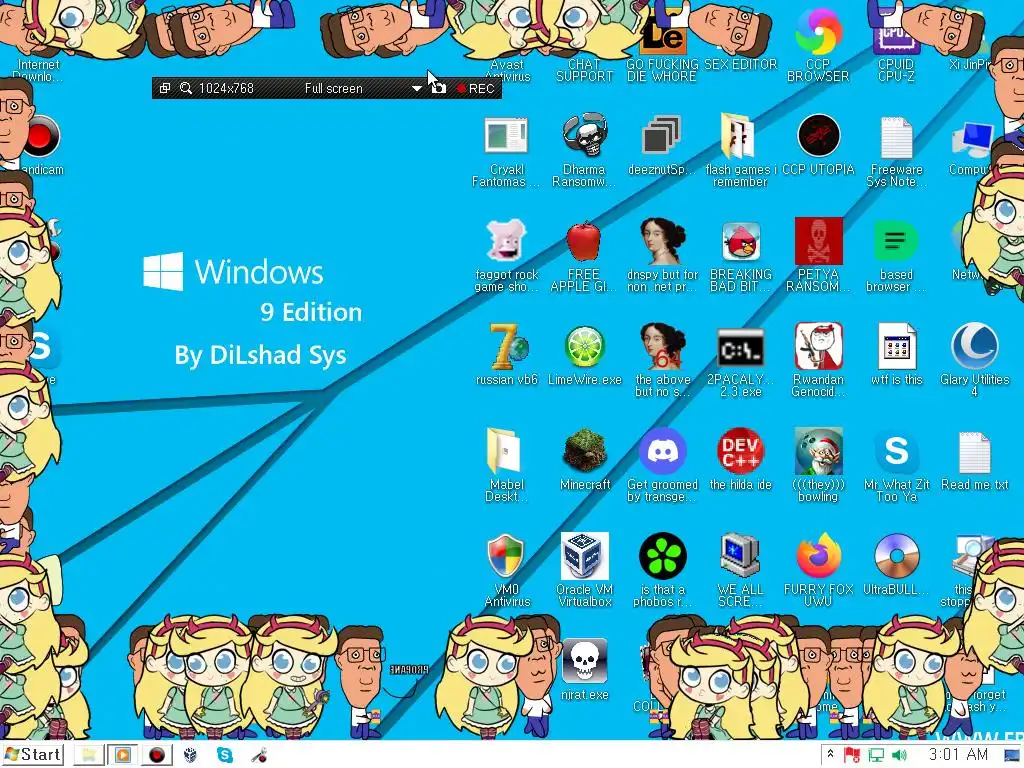
Task: Open the Mabel Deskt... folder icon
Action: [506, 465]
